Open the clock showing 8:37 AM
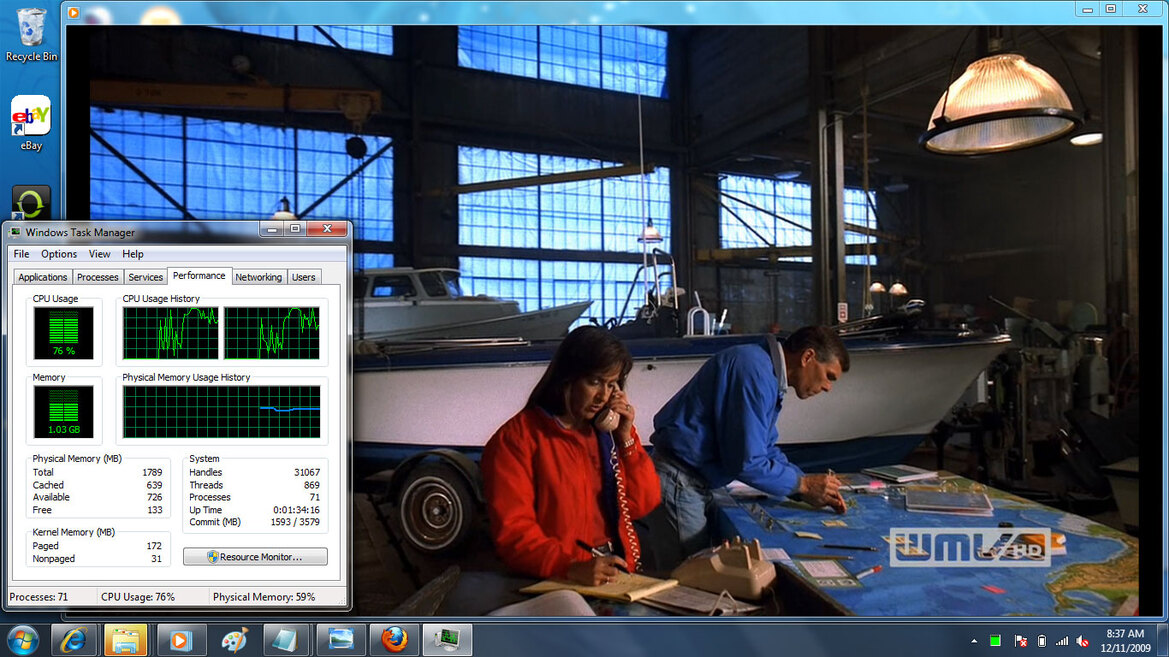Screen dimensions: 1169x657 (1125, 641)
